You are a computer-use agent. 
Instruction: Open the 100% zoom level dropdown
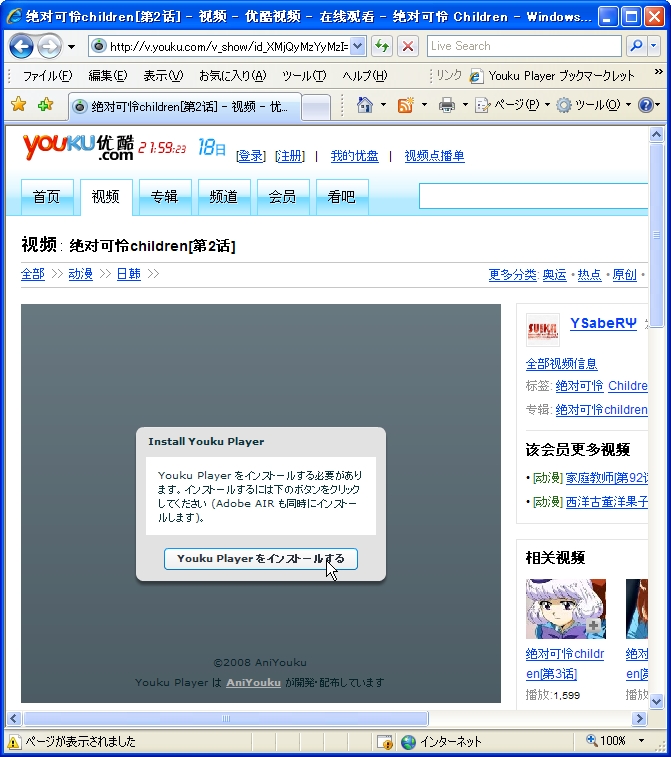(x=642, y=741)
